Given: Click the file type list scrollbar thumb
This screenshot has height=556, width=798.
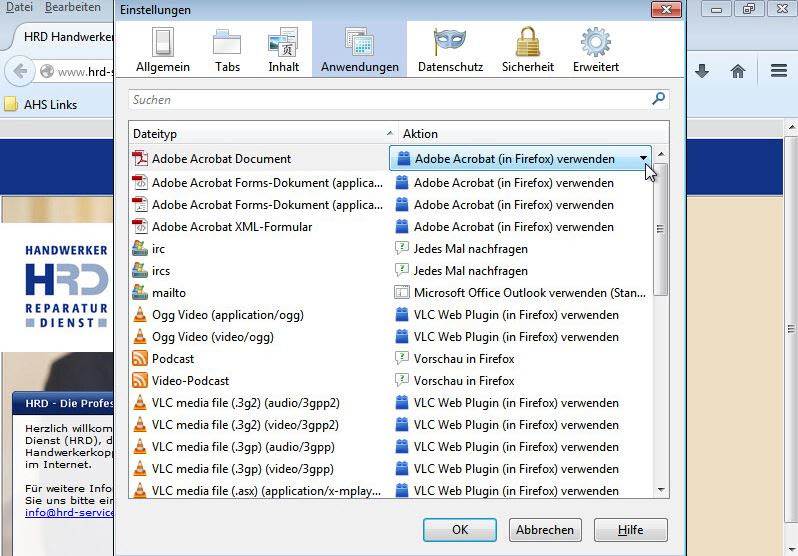Looking at the screenshot, I should [661, 229].
